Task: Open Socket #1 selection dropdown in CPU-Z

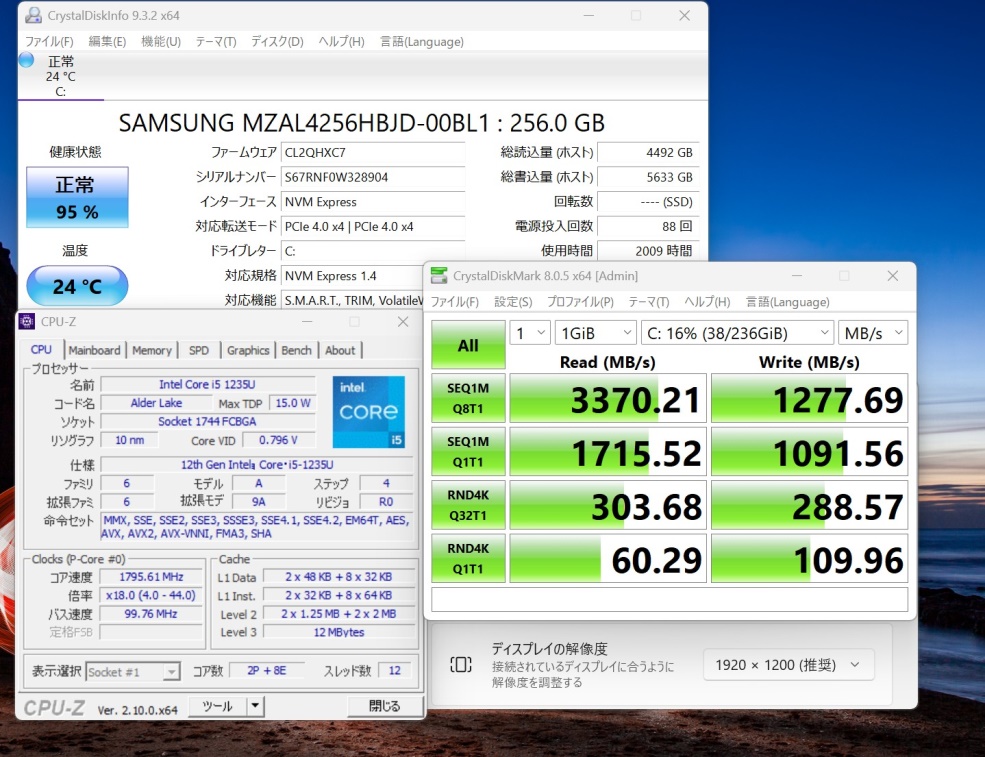Action: [133, 672]
